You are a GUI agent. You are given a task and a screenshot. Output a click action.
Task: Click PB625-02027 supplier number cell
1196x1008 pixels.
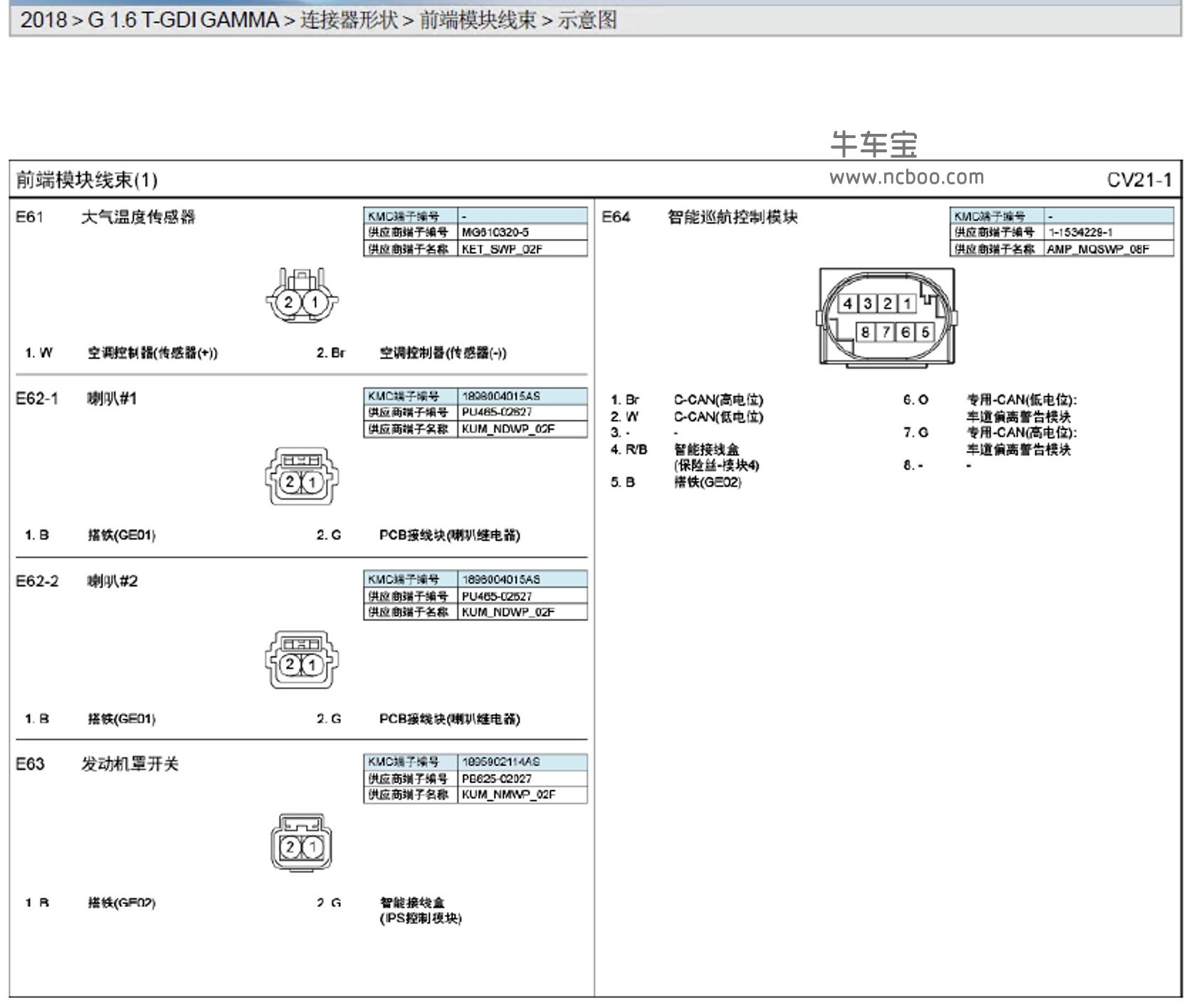pos(523,778)
